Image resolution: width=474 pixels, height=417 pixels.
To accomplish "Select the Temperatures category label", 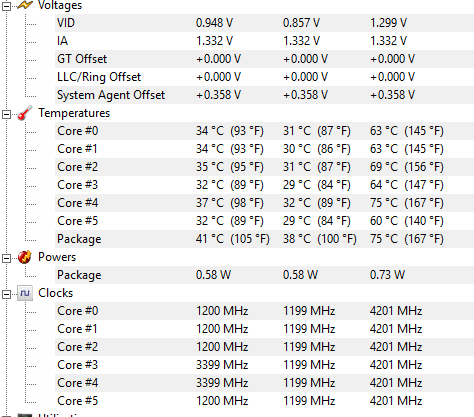I will click(x=74, y=113).
